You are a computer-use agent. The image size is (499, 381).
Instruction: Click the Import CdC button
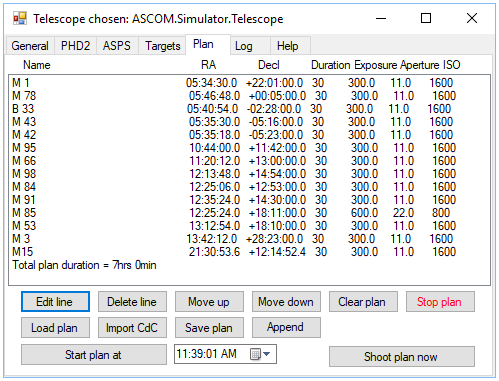pos(132,328)
